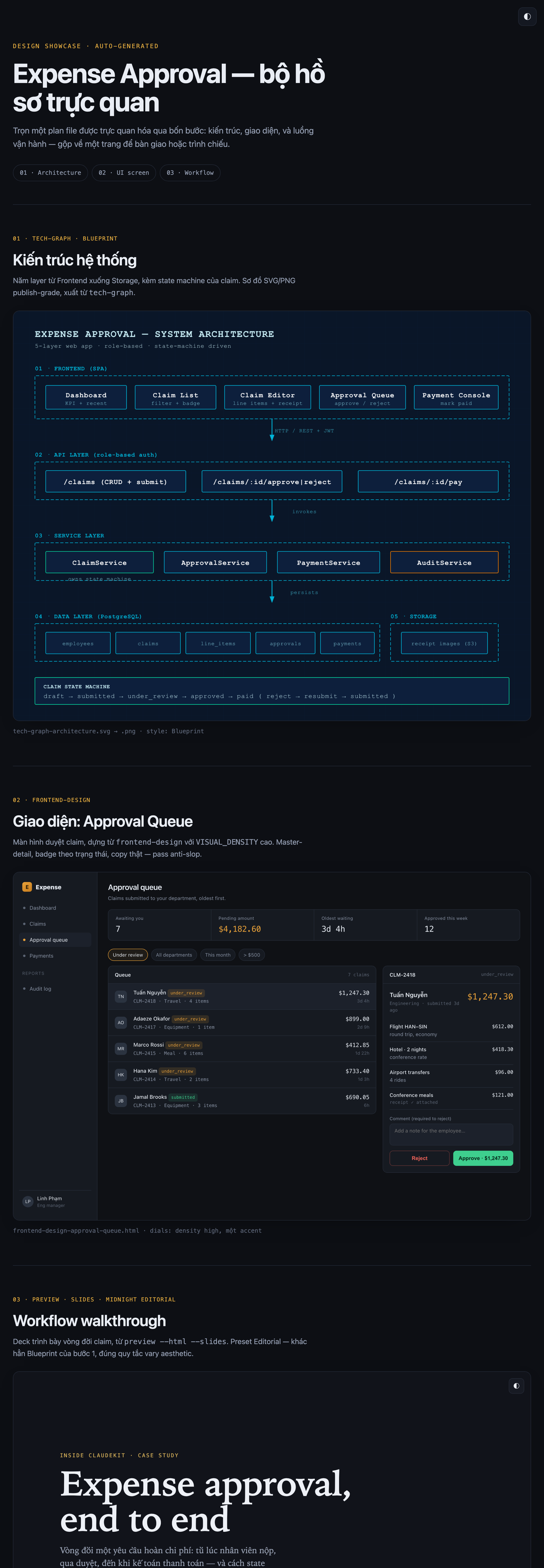Click the orange Expense logo icon
544x1568 pixels.
(x=27, y=887)
